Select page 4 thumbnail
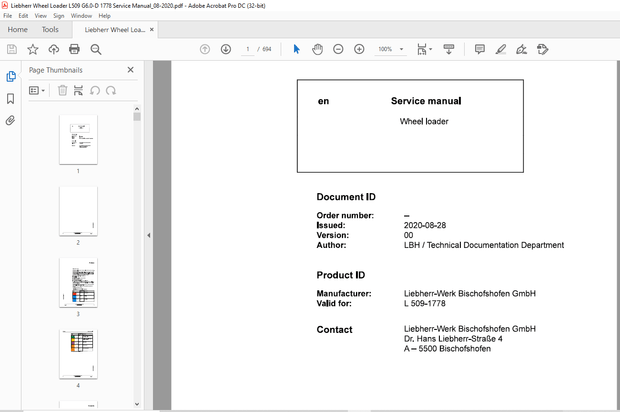Viewport: 620px width, 412px height. [x=78, y=354]
